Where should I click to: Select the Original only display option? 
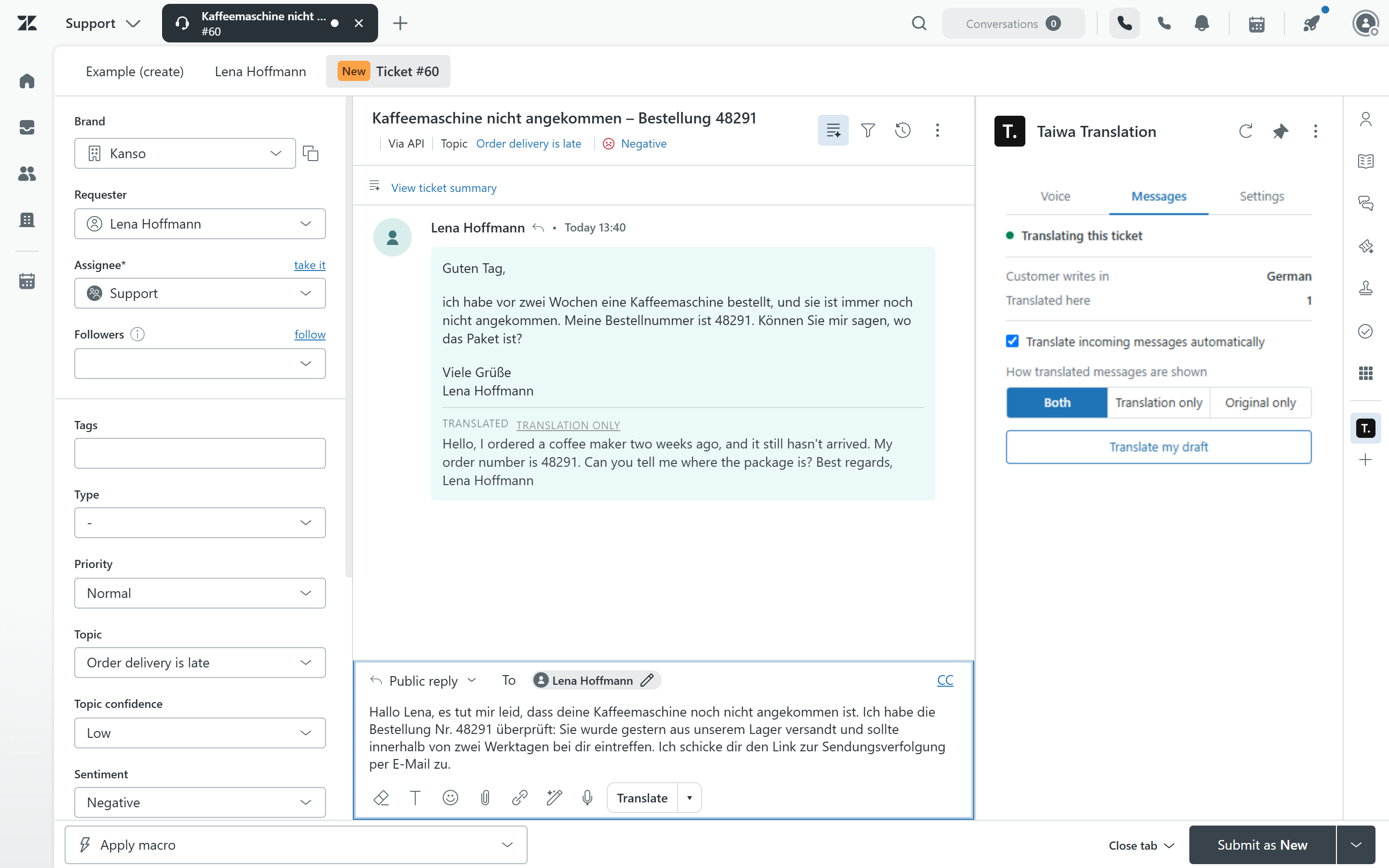(x=1260, y=403)
